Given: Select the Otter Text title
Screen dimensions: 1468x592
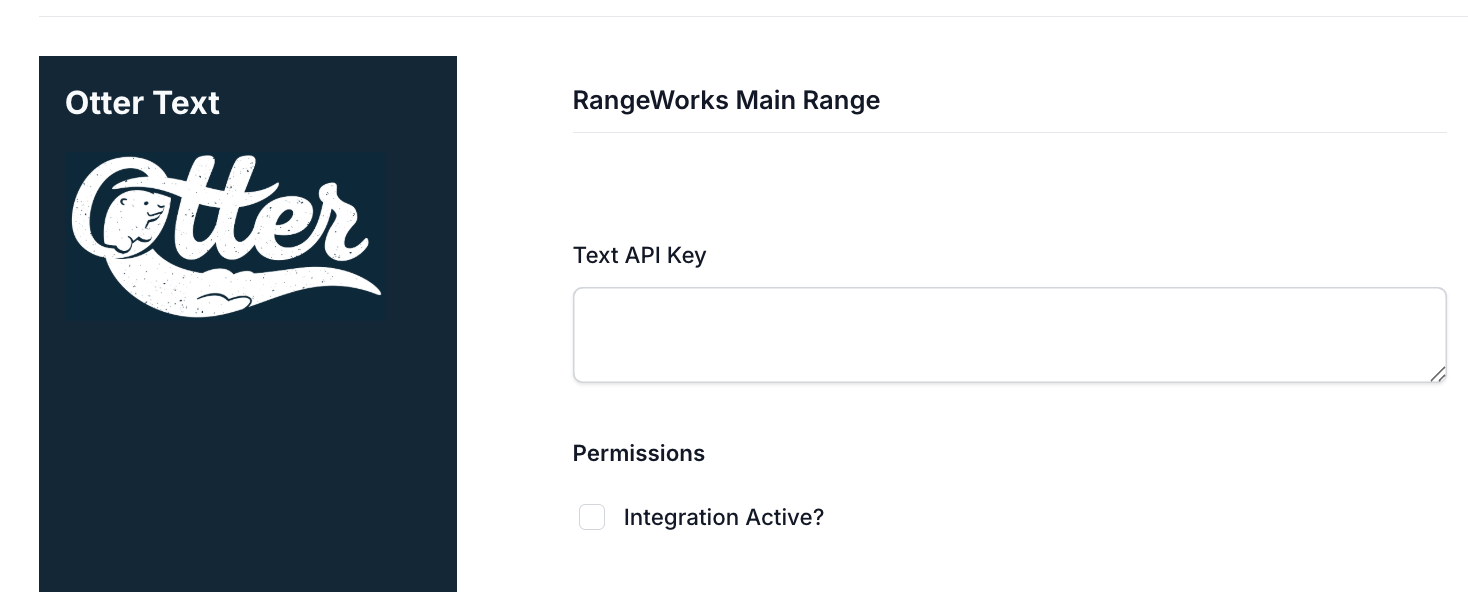Looking at the screenshot, I should 142,103.
